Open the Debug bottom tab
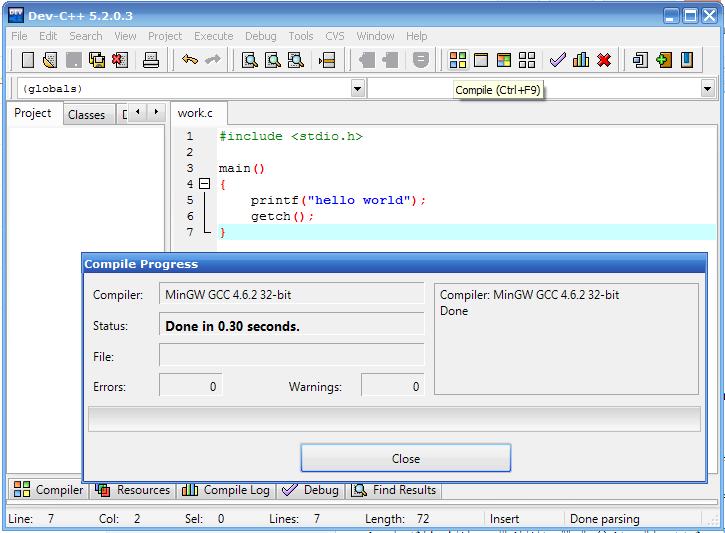This screenshot has height=533, width=725. tap(310, 490)
